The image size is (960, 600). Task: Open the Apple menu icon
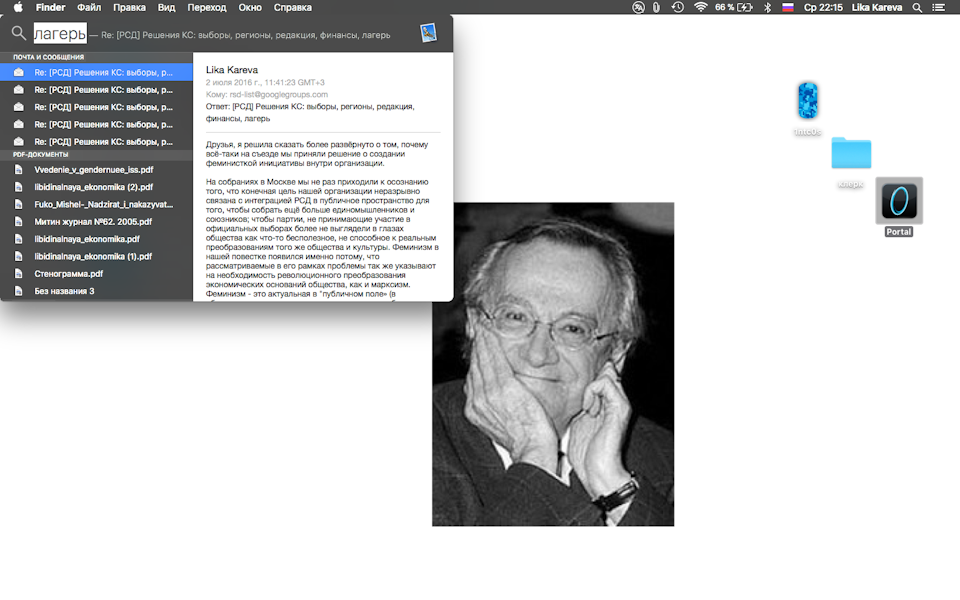point(18,7)
